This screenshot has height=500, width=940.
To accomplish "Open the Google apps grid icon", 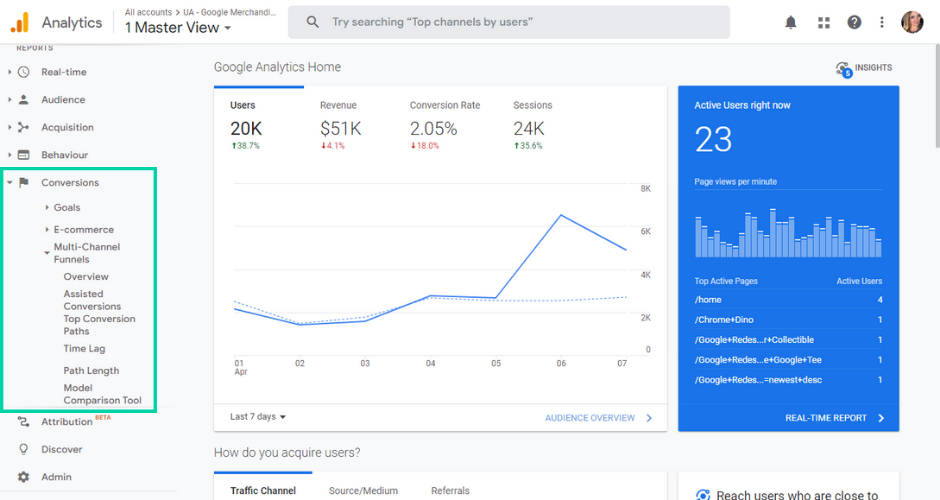I will pos(823,22).
